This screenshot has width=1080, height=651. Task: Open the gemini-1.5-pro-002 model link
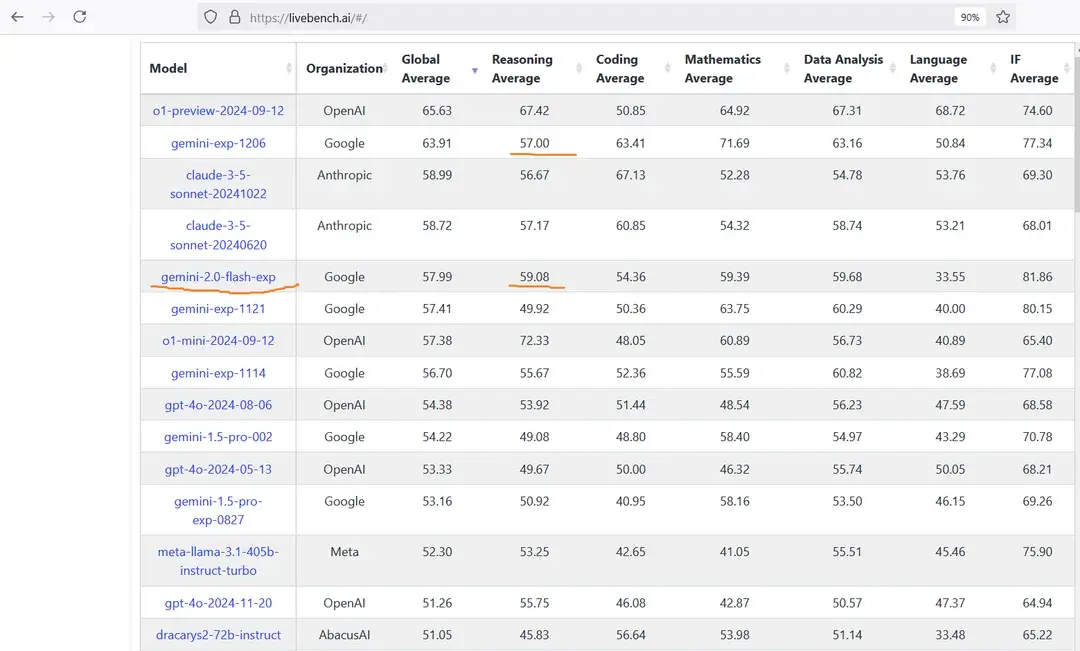point(218,437)
